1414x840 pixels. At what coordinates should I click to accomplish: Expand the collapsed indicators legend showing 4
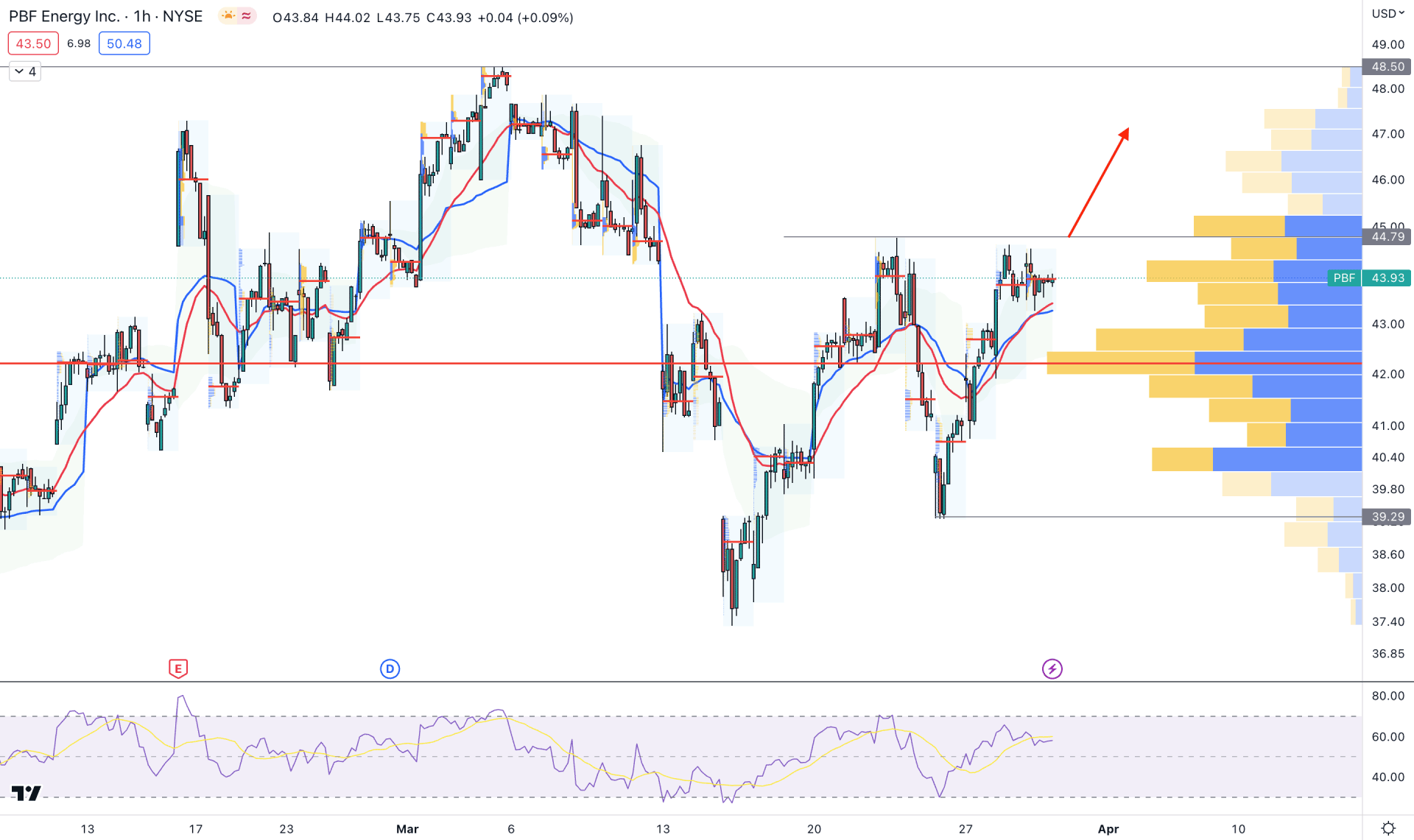[25, 71]
